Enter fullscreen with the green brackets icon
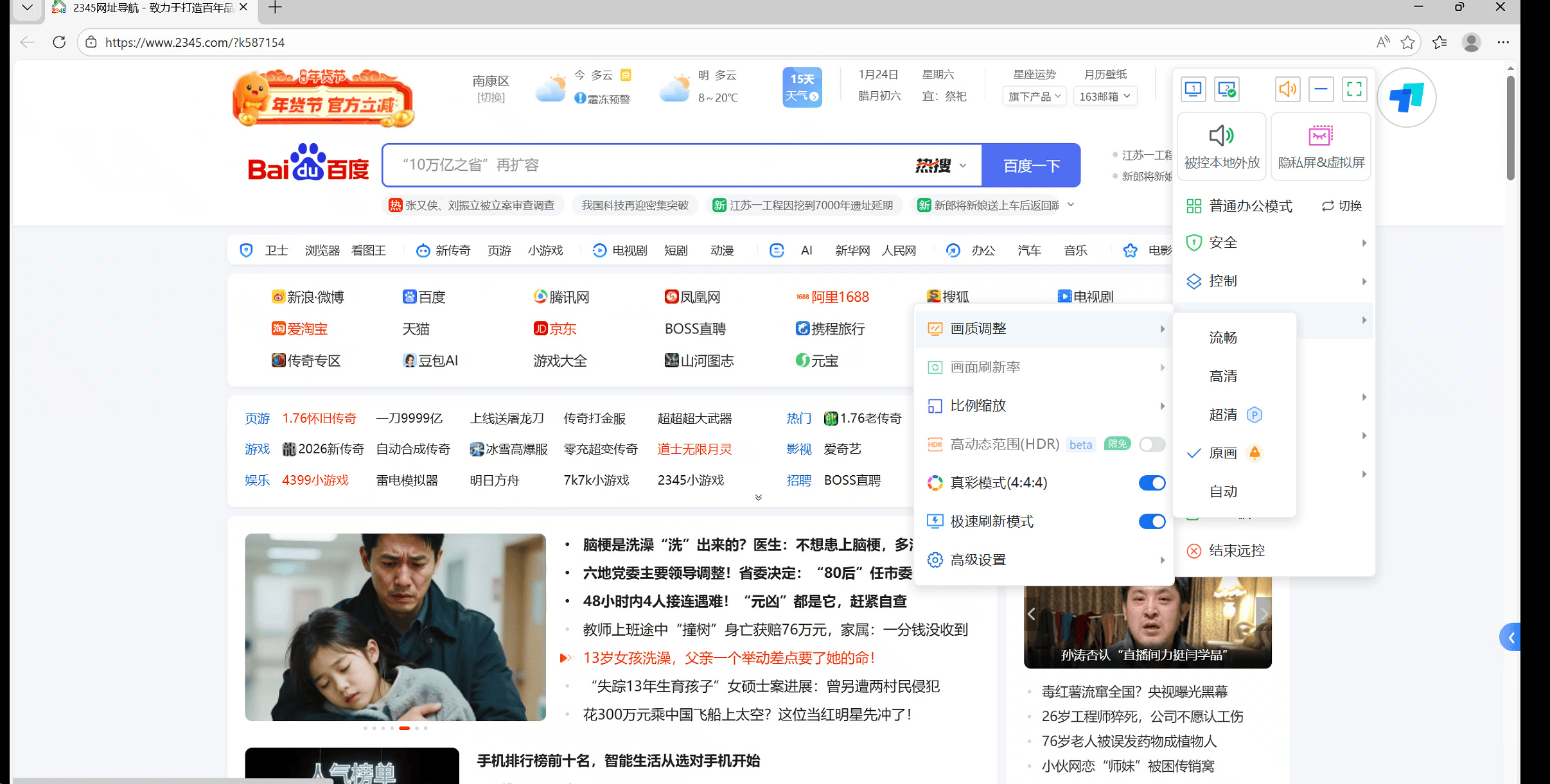 coord(1354,89)
